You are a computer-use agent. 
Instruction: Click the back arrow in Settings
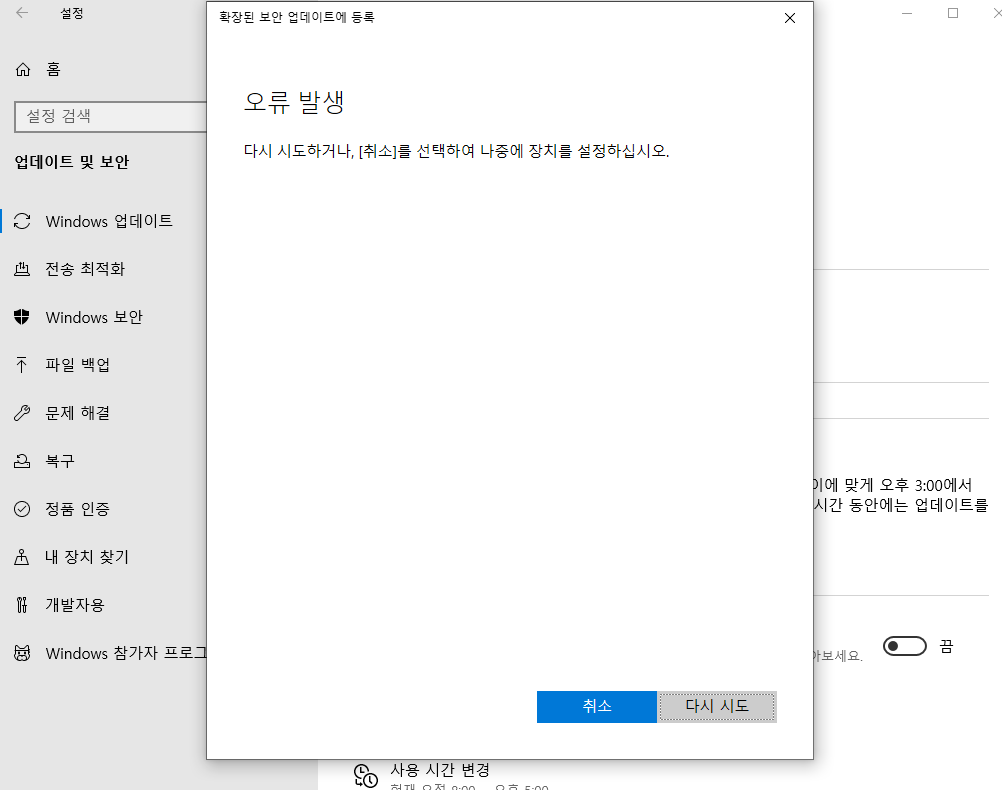click(x=22, y=13)
